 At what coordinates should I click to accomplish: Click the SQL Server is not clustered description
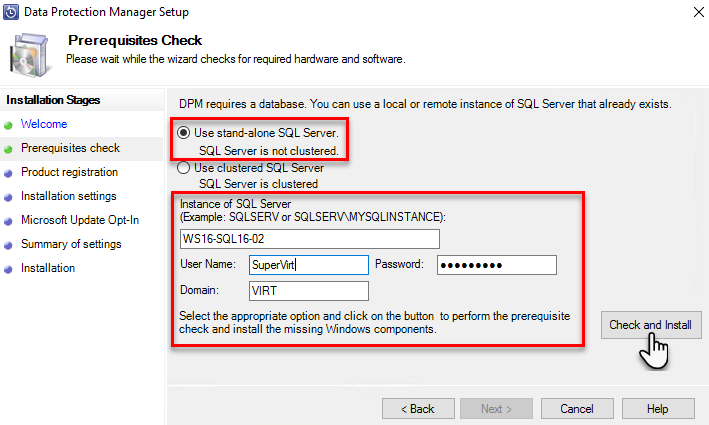tap(269, 151)
